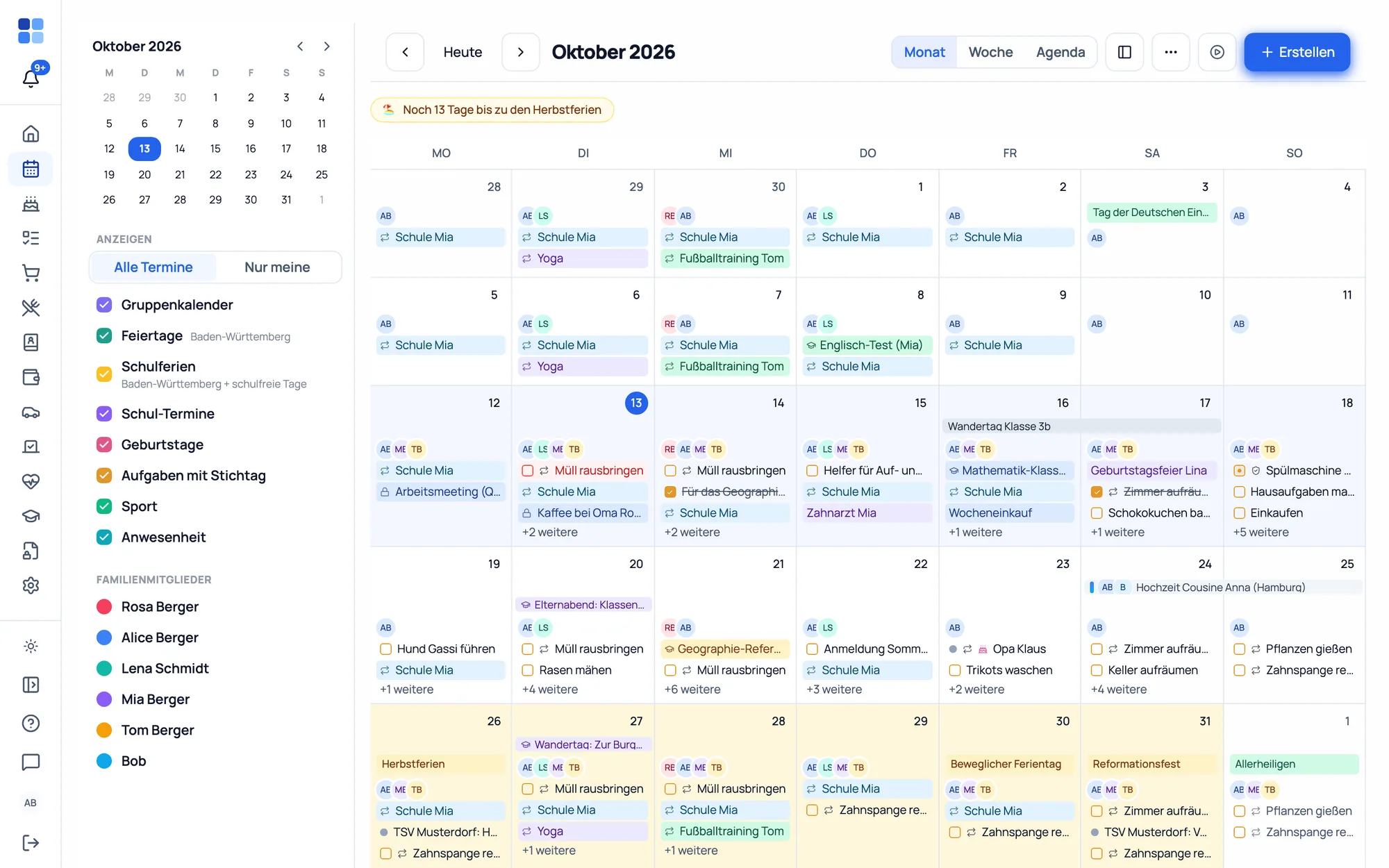Click the Erstellen button
Screen dimensions: 1389x868
[1297, 52]
